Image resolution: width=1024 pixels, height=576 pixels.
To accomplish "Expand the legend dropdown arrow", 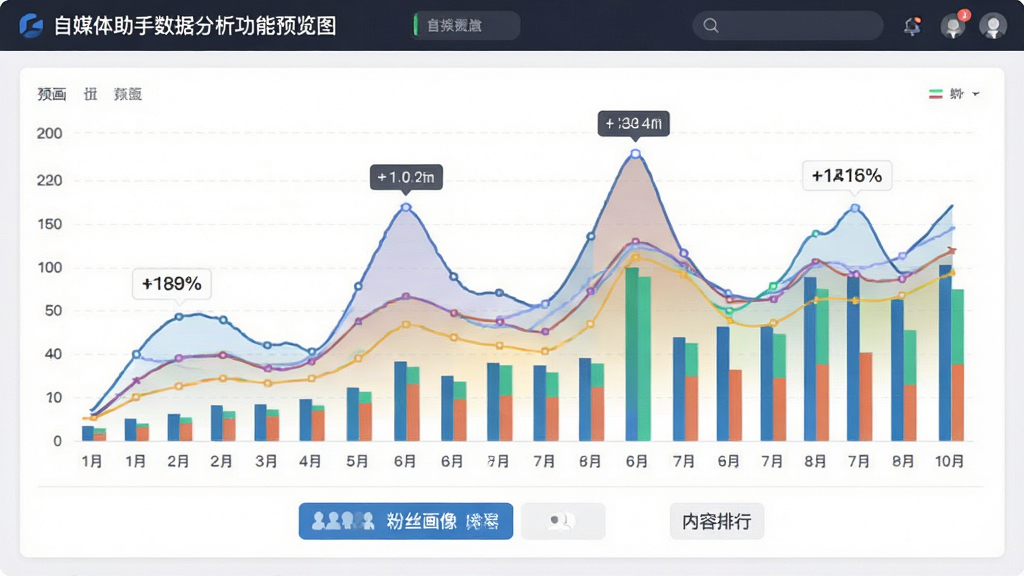I will point(976,94).
